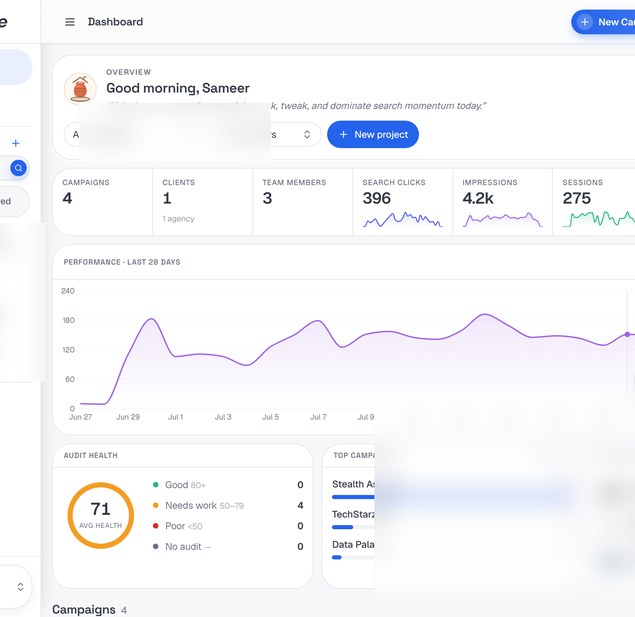Open the Clients stat card
This screenshot has height=617, width=635.
click(x=202, y=202)
